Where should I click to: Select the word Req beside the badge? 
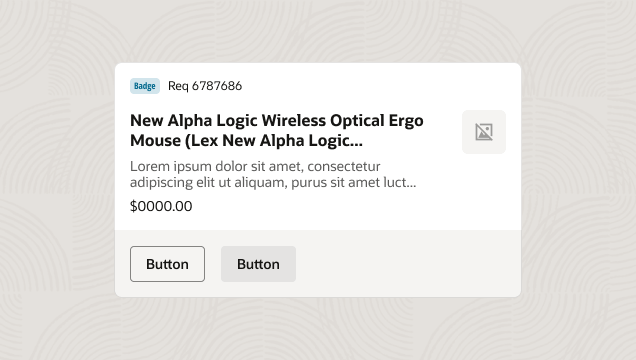coord(178,86)
